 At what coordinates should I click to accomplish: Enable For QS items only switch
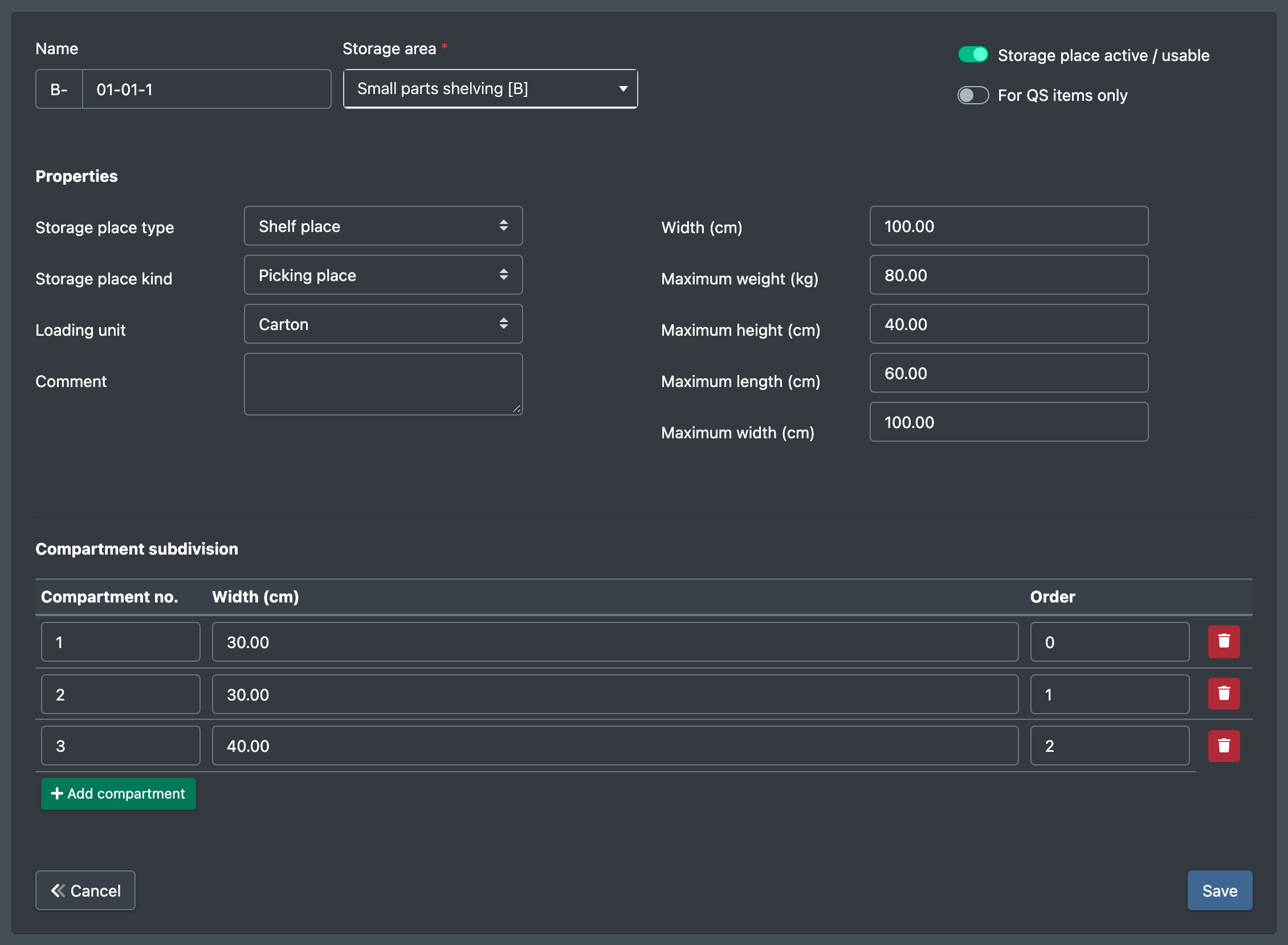click(x=973, y=95)
